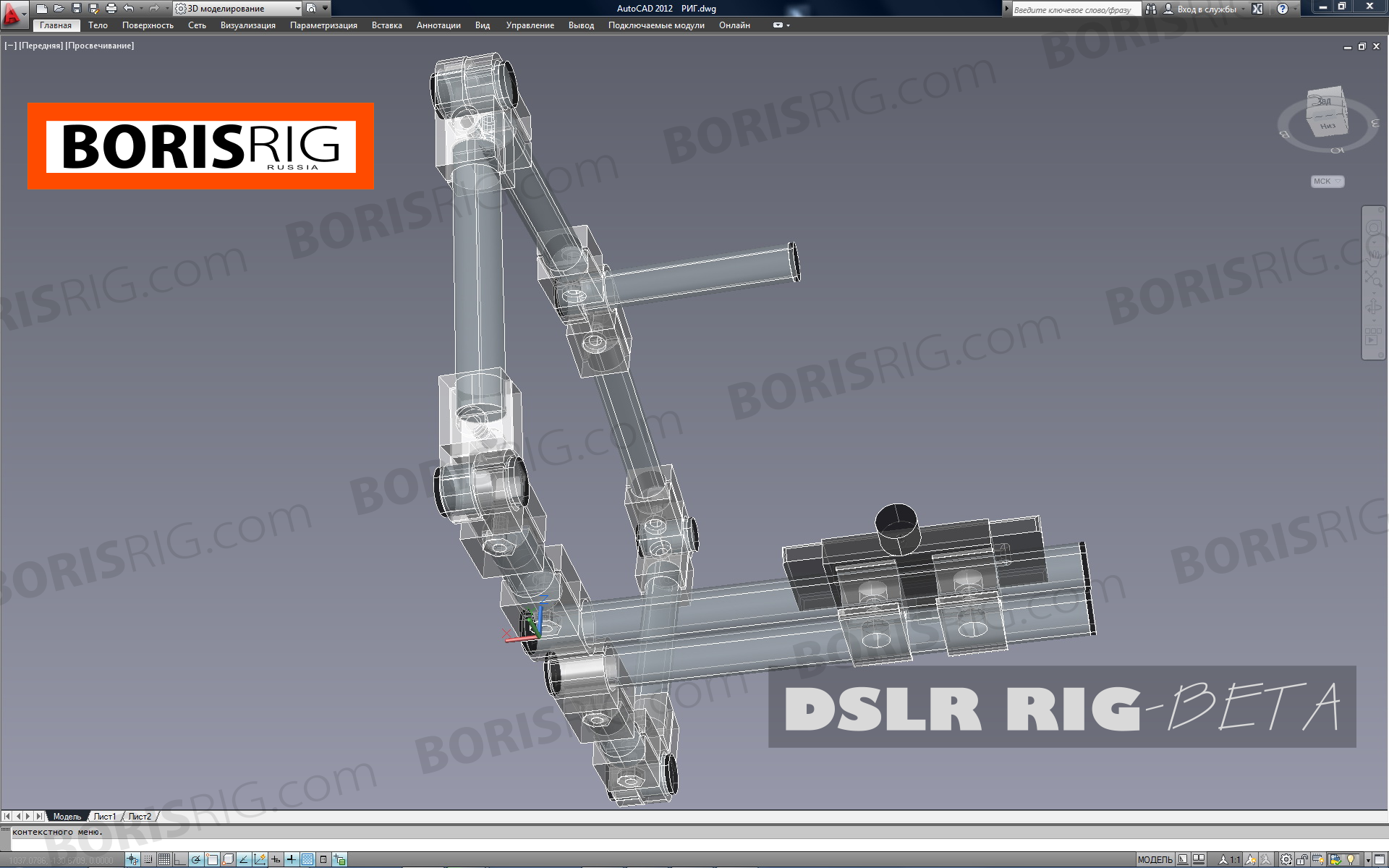1389x868 pixels.
Task: Open the Help question mark icon
Action: tap(1283, 9)
